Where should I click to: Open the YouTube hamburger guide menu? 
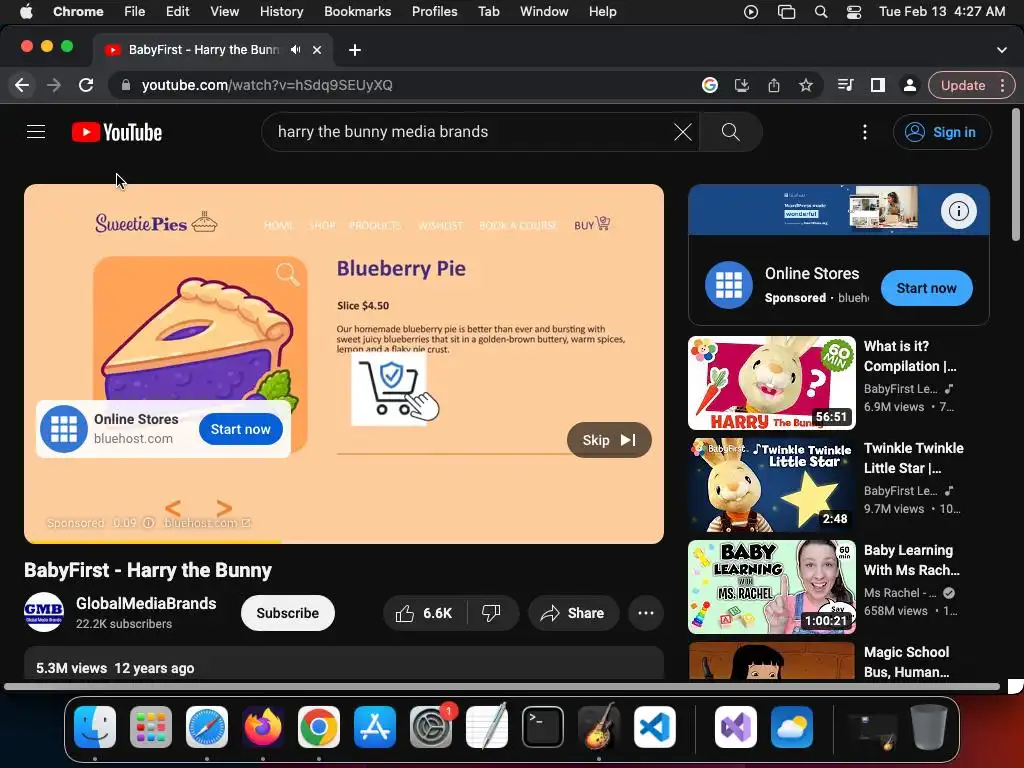coord(36,132)
